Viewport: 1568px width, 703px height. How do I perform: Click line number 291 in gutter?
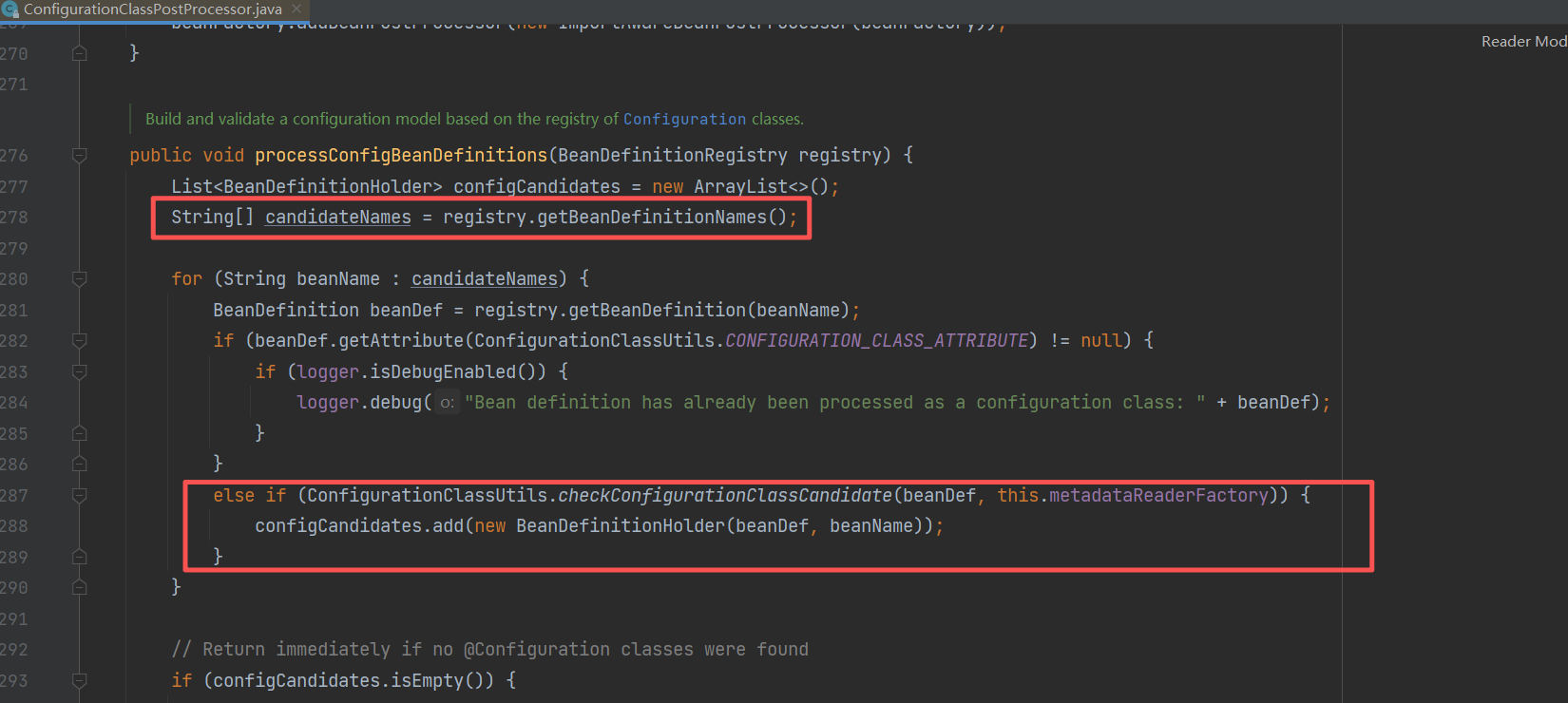pos(13,619)
